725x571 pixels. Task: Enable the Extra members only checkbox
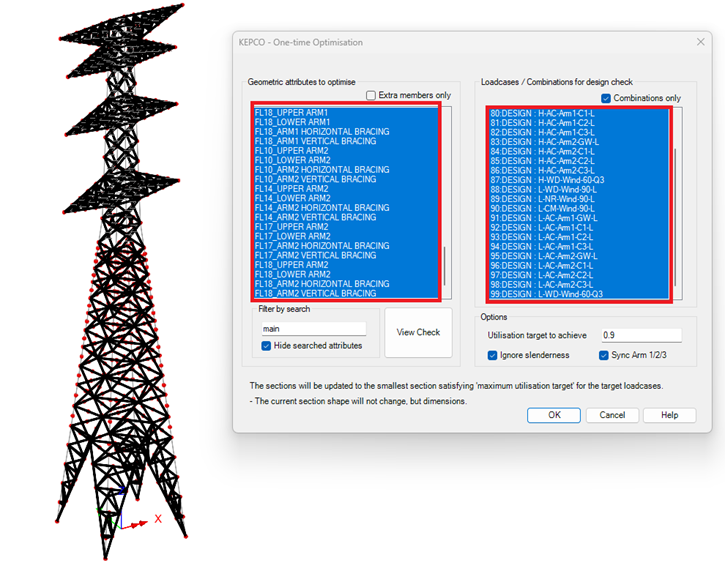click(372, 96)
